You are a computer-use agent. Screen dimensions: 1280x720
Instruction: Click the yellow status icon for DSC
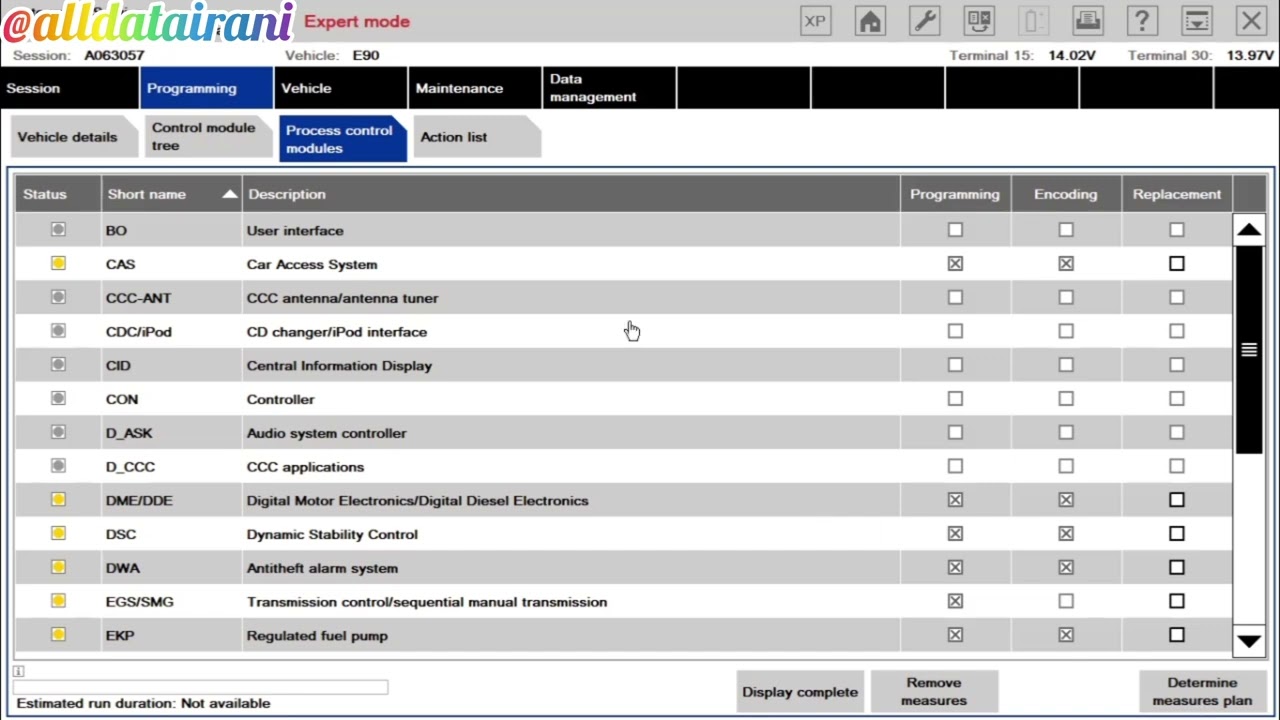click(58, 533)
